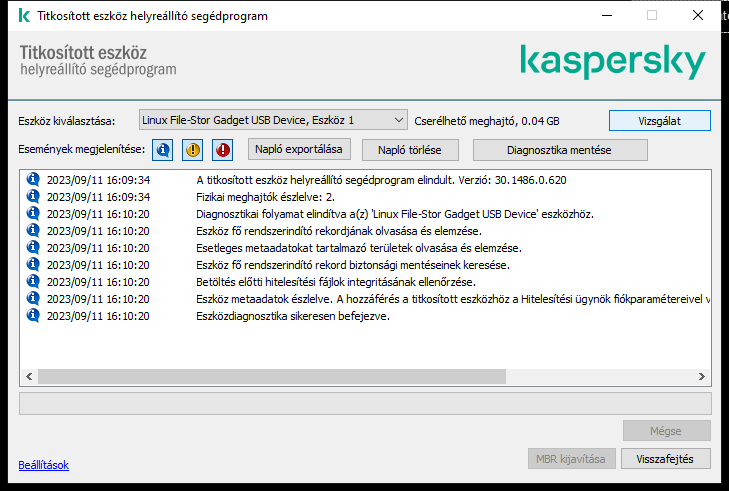Click timestamp 2023/09/11 16:09:34 of first row
This screenshot has height=491, width=729.
click(x=99, y=180)
